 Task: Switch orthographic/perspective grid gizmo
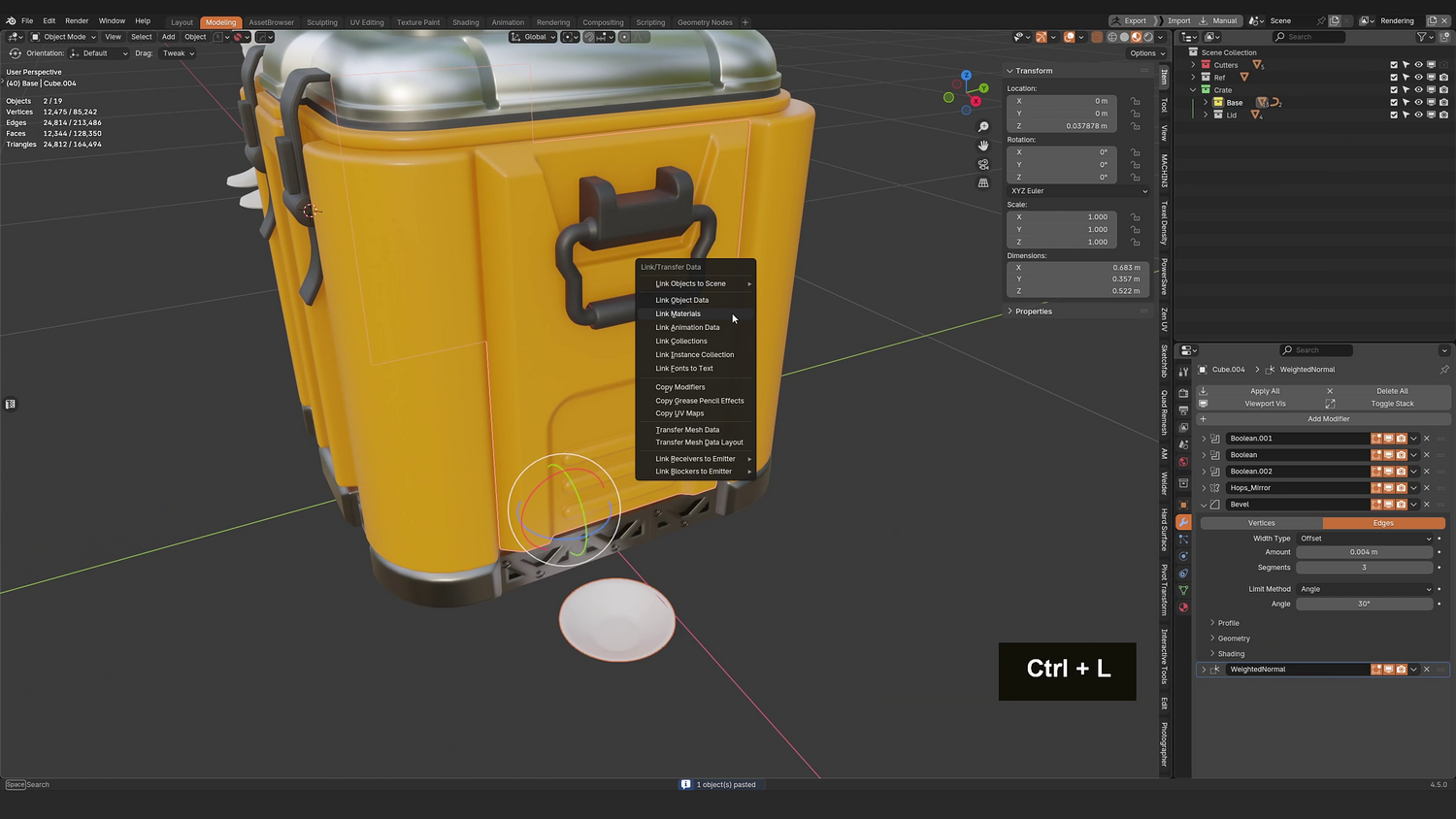[983, 182]
